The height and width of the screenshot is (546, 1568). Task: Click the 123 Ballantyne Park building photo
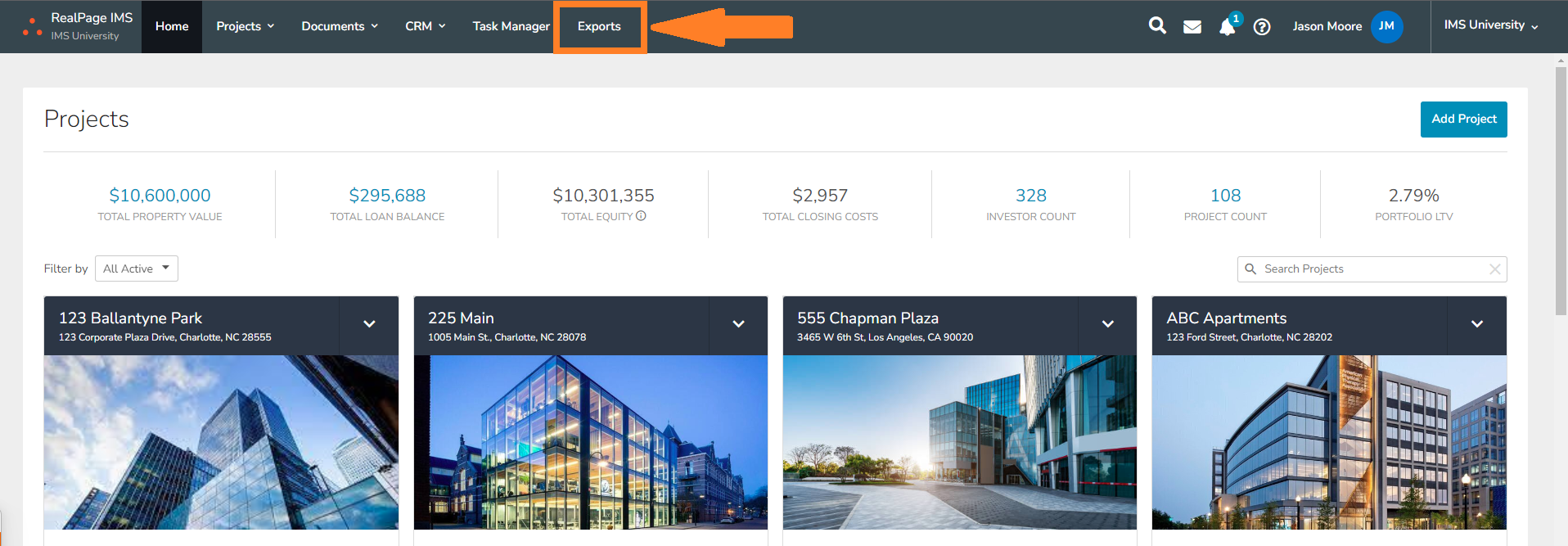click(221, 442)
